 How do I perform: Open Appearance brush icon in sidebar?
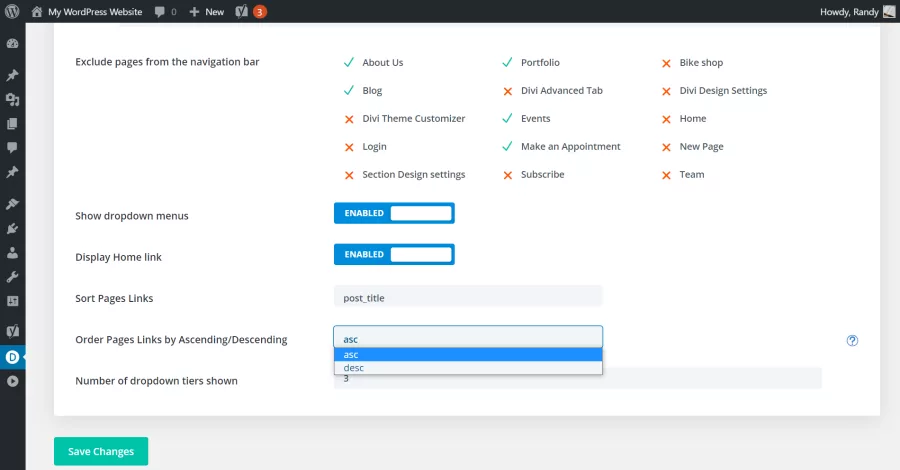(12, 204)
